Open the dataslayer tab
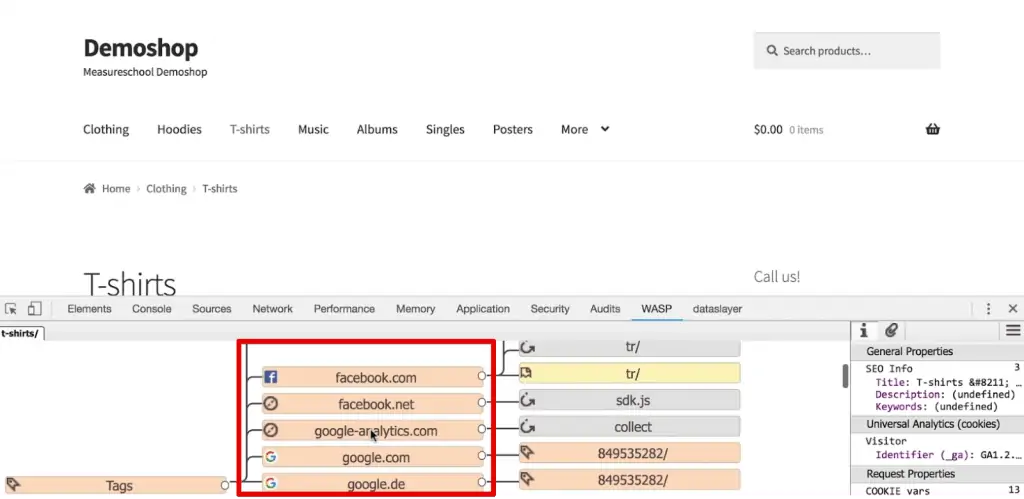Image resolution: width=1024 pixels, height=499 pixels. click(717, 309)
